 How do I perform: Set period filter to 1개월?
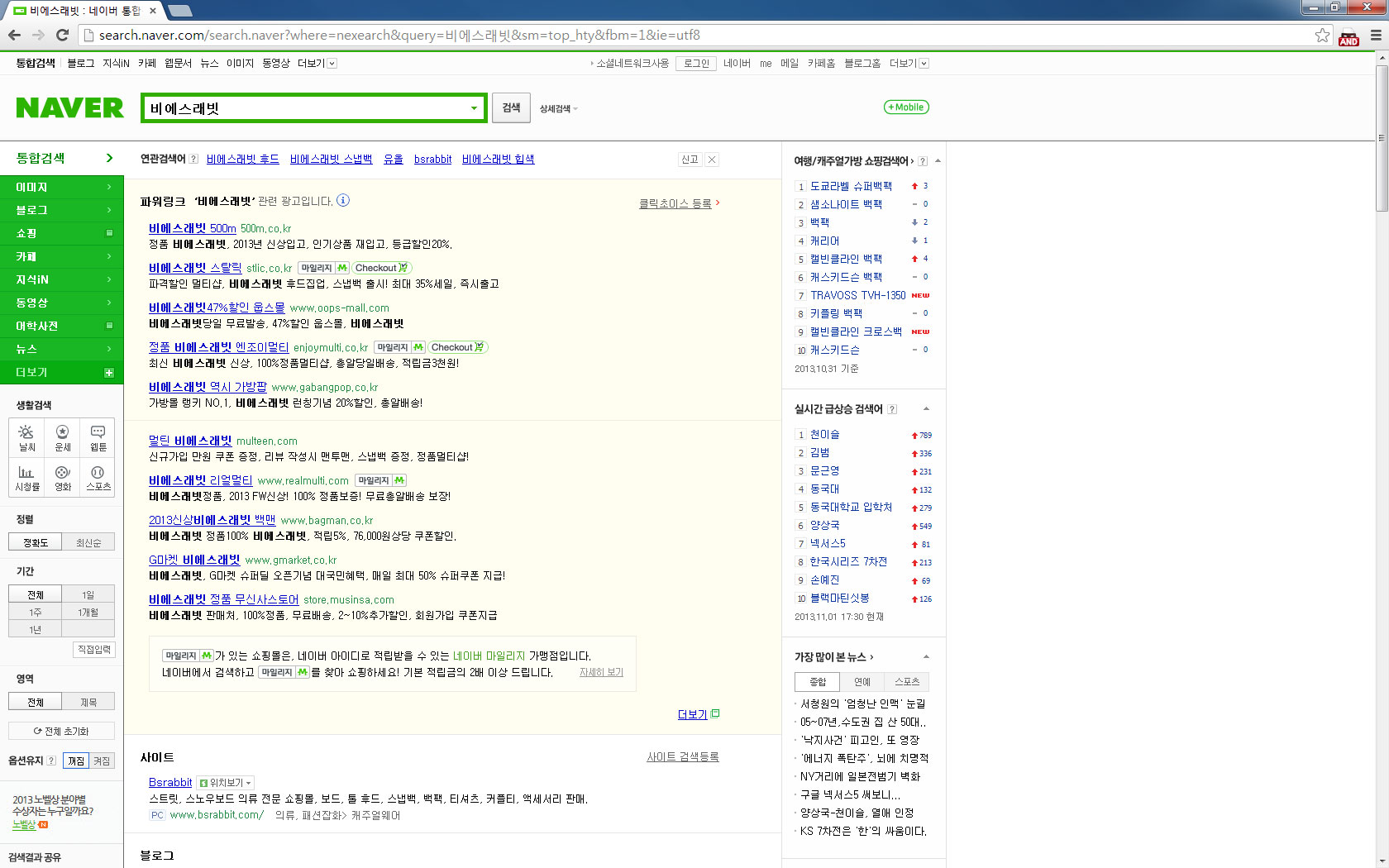pos(88,612)
